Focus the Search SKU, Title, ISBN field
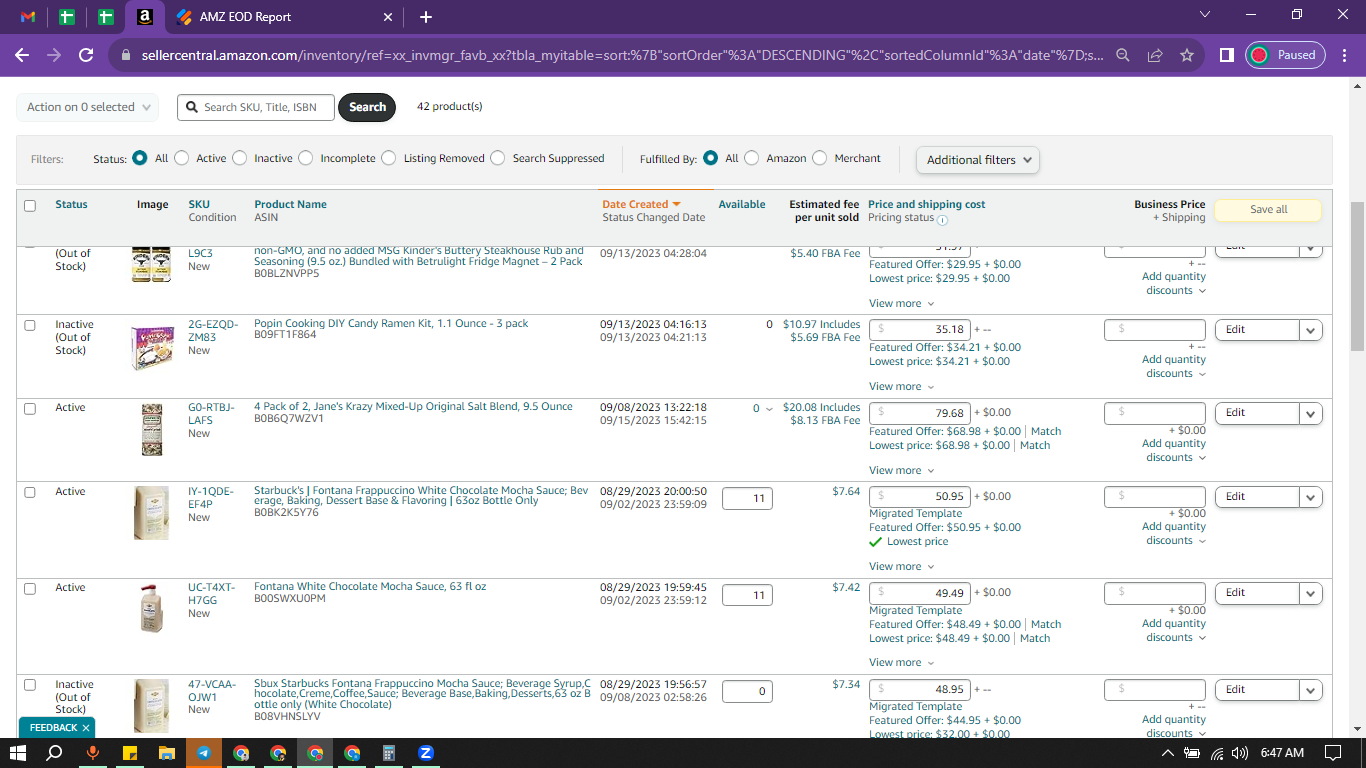1366x768 pixels. (256, 107)
